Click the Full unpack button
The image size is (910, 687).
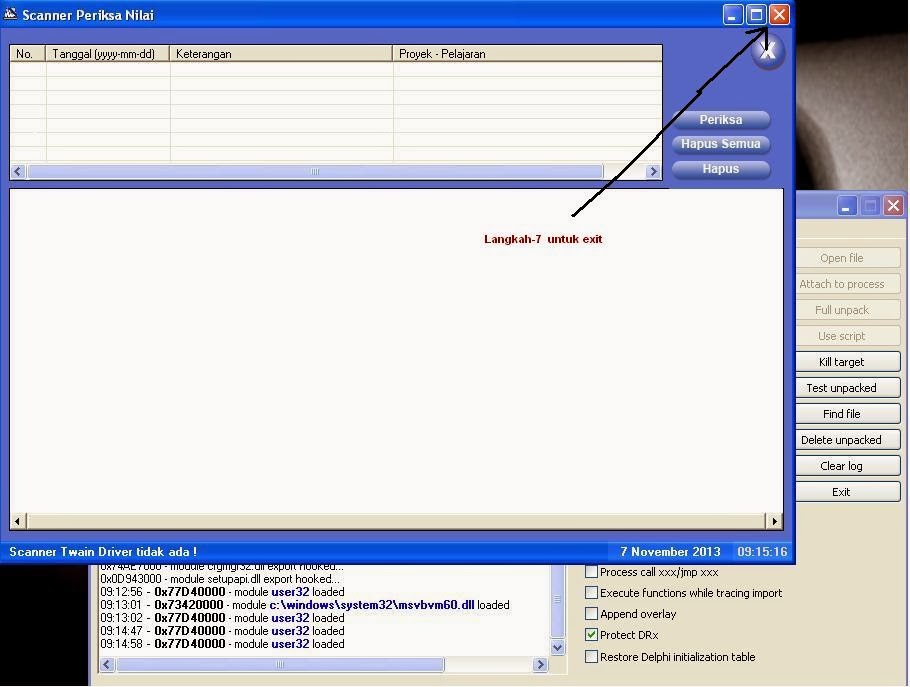[x=847, y=309]
